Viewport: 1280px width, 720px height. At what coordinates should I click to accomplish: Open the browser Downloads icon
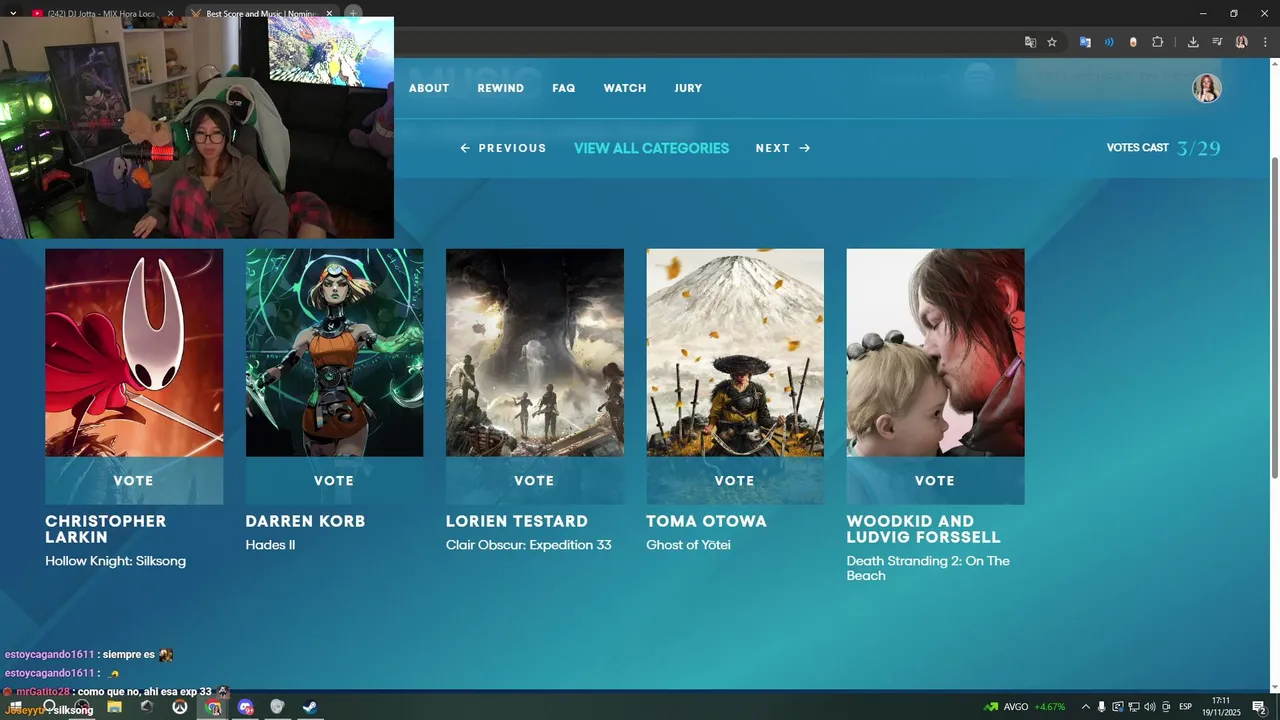1193,42
